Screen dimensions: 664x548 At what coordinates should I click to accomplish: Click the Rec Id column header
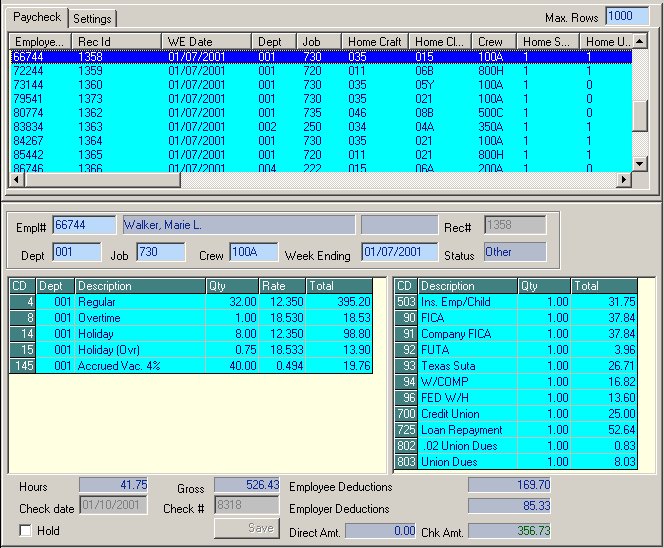[x=117, y=41]
